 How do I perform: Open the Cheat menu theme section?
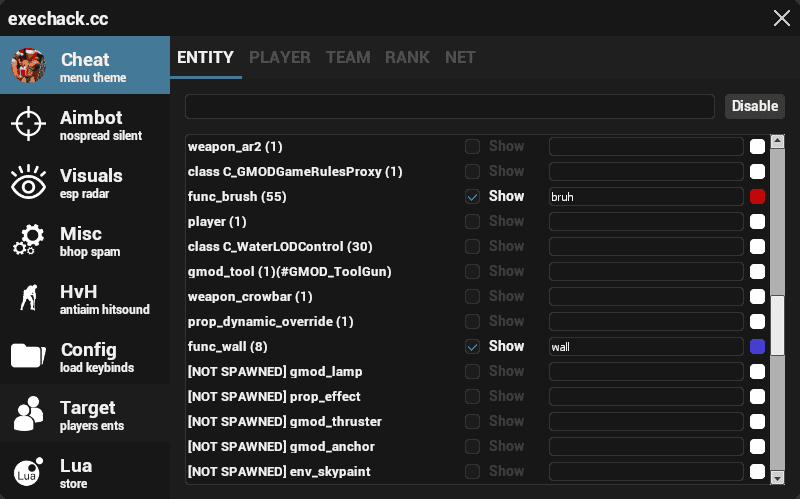click(x=85, y=66)
